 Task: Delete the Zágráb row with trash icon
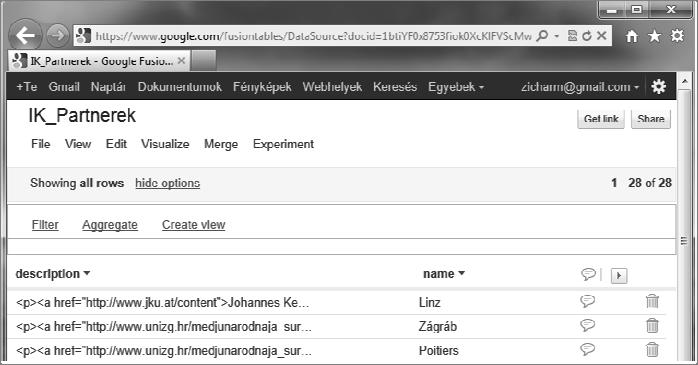[652, 325]
